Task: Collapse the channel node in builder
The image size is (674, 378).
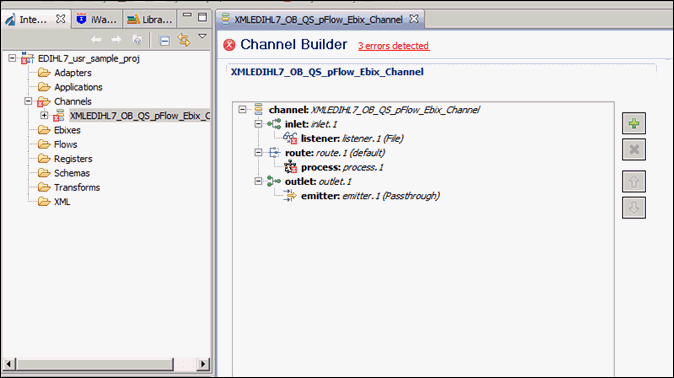Action: coord(242,109)
